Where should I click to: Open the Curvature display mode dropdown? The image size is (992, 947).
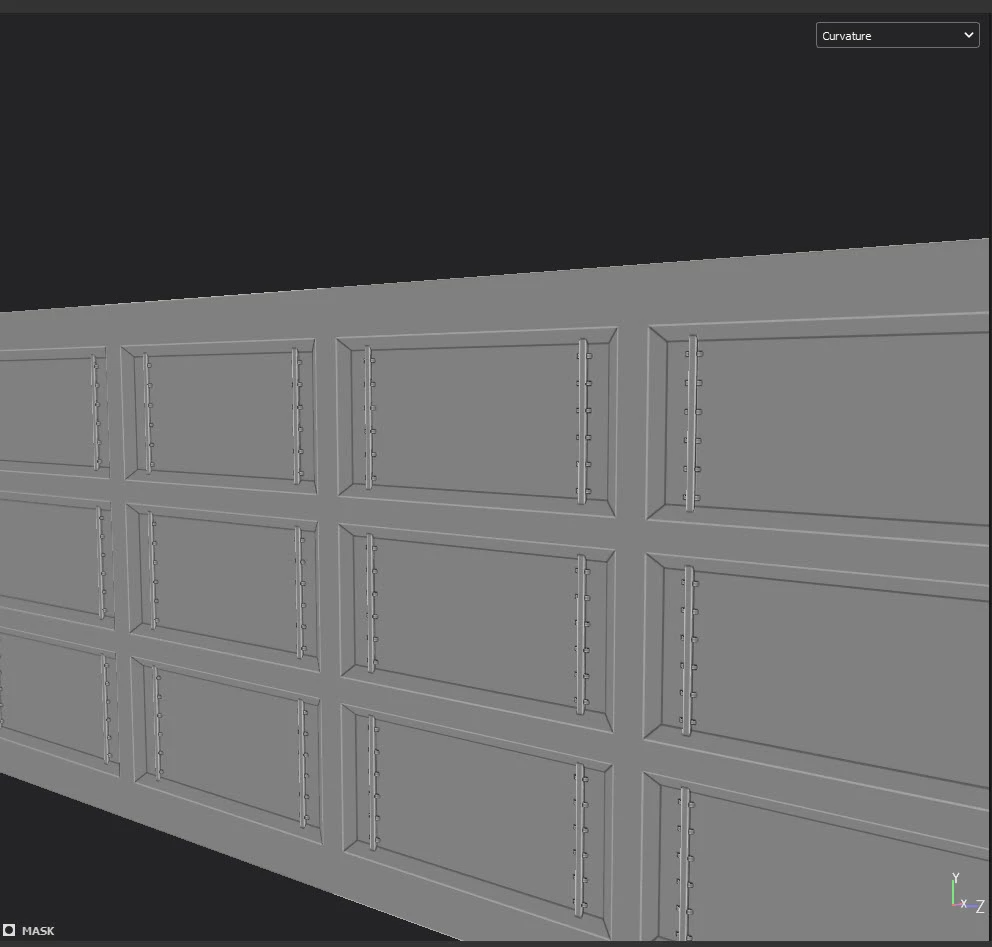click(x=897, y=35)
